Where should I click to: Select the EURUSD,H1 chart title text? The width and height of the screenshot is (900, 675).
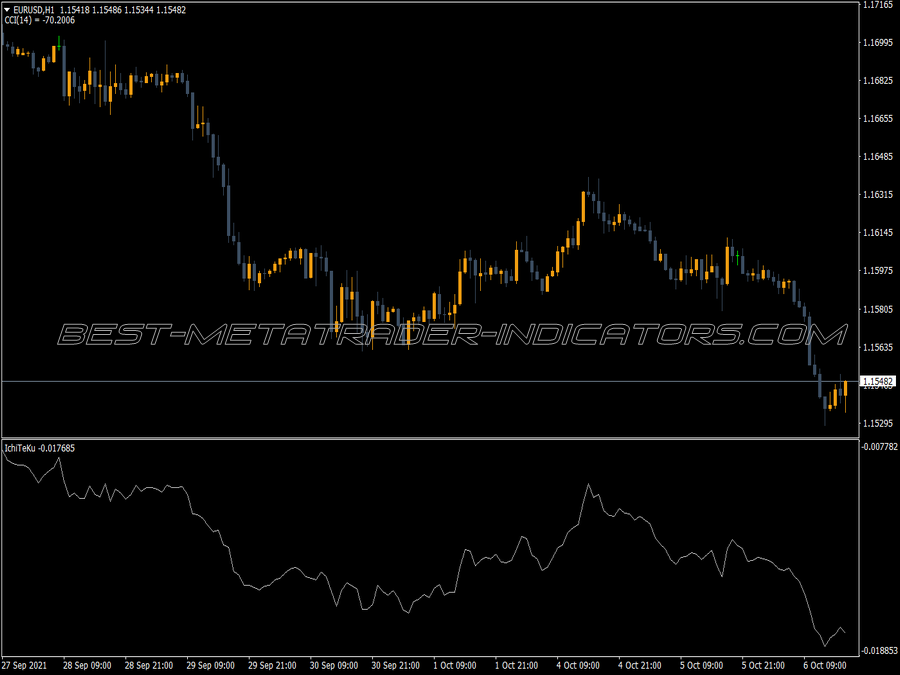coord(34,10)
